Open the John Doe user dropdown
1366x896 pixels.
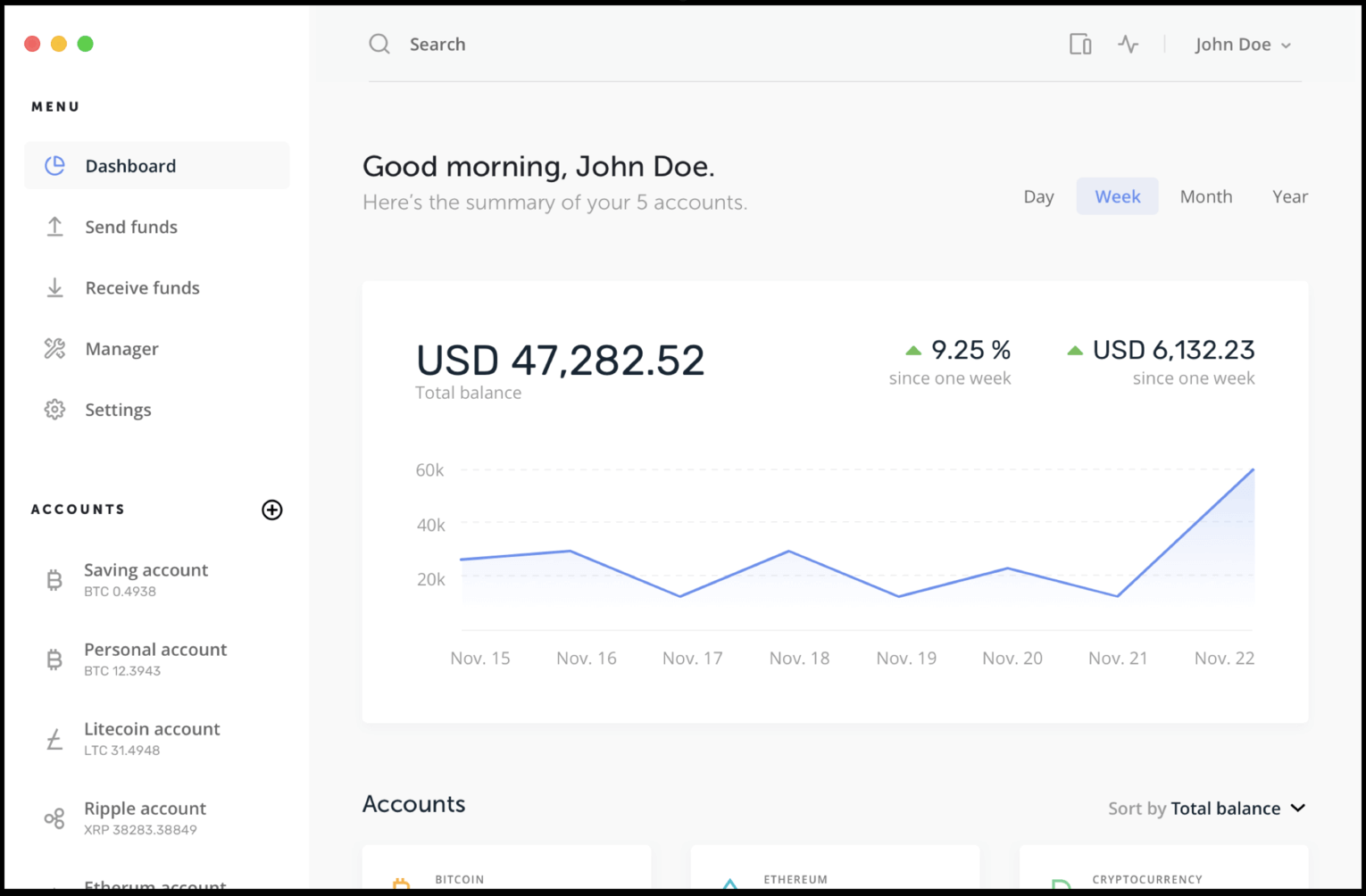1243,45
